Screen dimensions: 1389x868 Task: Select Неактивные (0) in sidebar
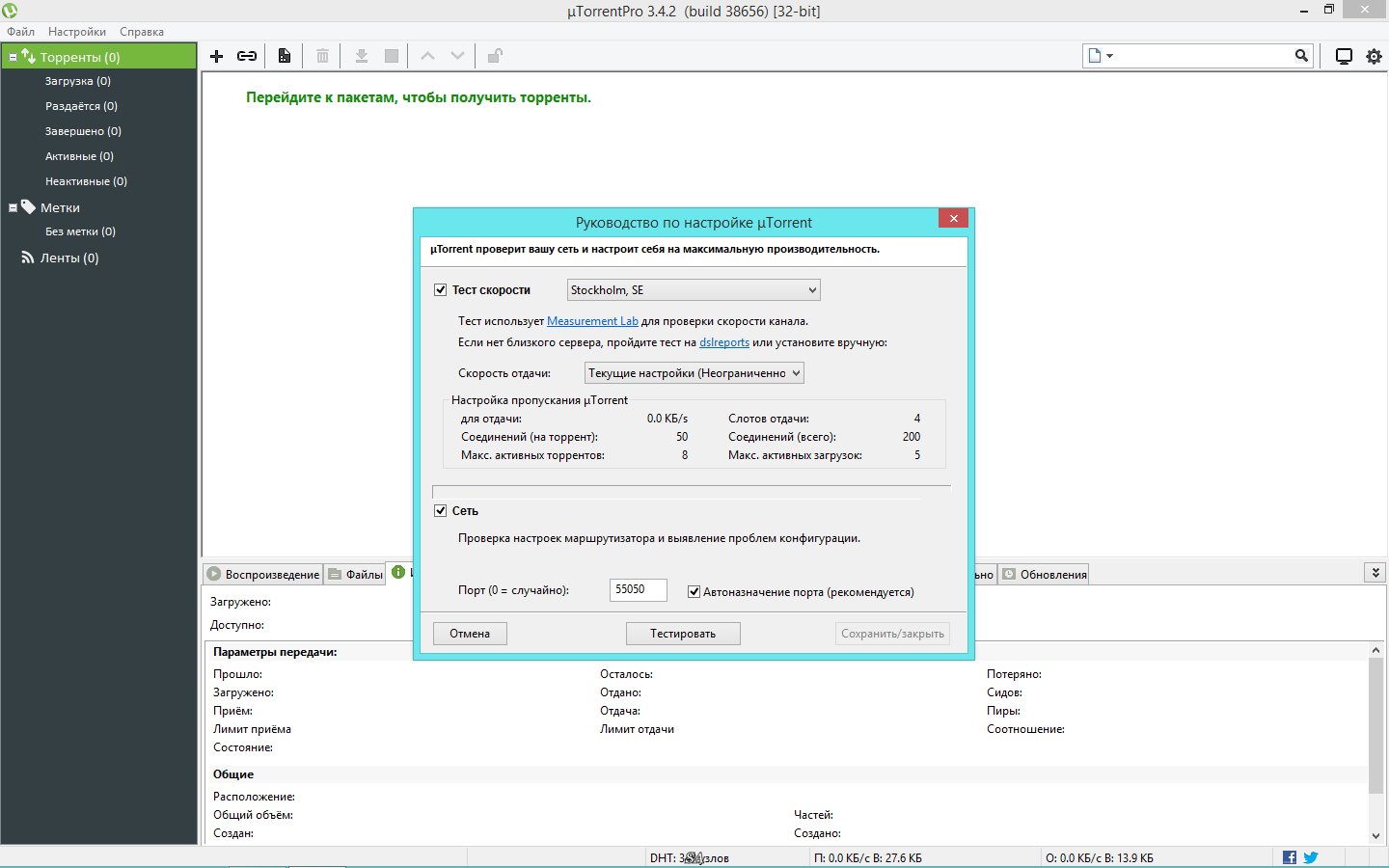[x=86, y=181]
